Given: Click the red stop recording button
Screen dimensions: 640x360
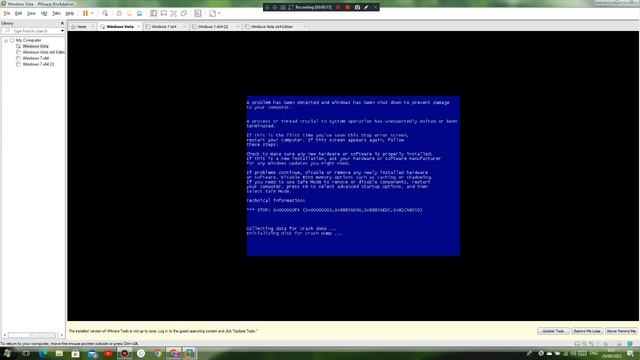Looking at the screenshot, I should [x=348, y=7].
